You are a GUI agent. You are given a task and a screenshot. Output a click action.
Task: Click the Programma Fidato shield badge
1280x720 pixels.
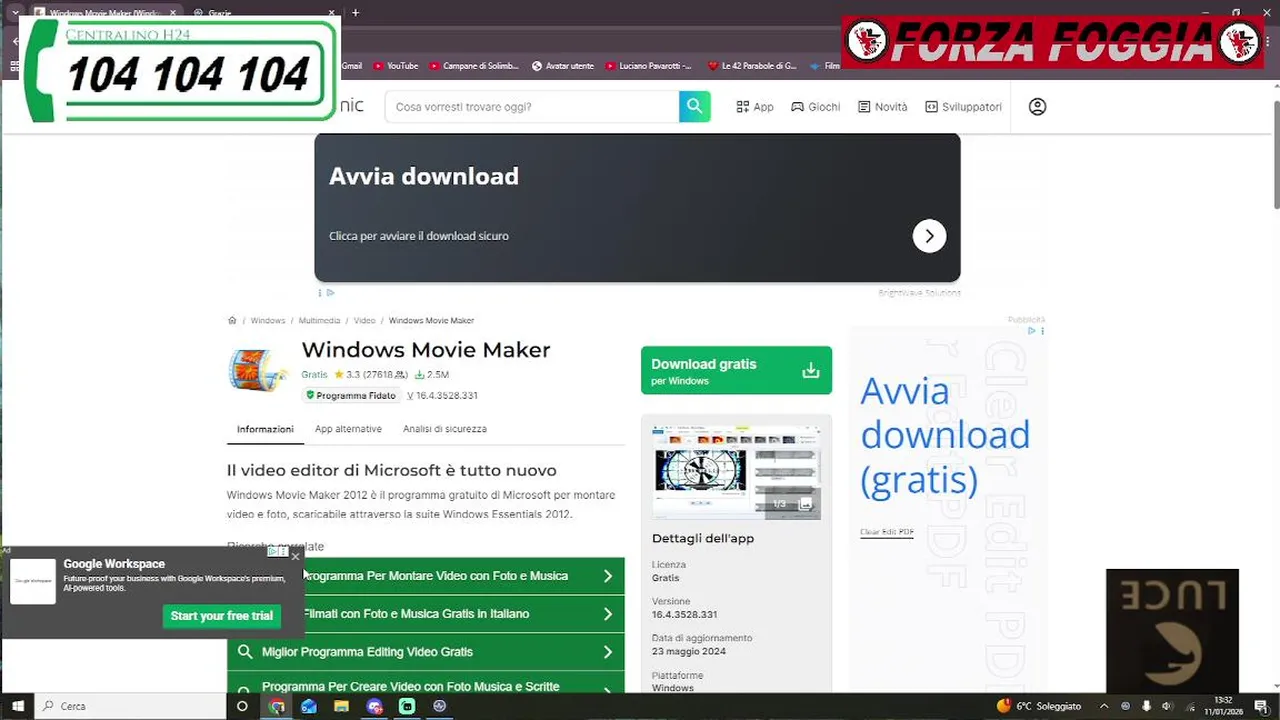coord(351,396)
